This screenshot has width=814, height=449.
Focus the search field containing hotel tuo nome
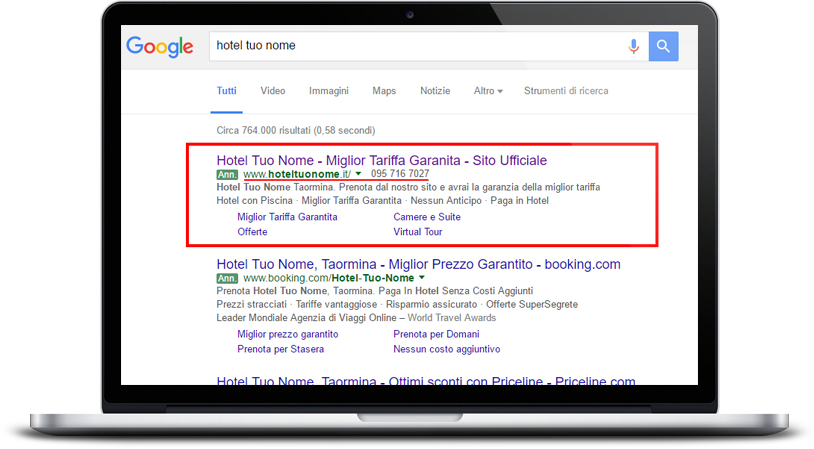[429, 46]
